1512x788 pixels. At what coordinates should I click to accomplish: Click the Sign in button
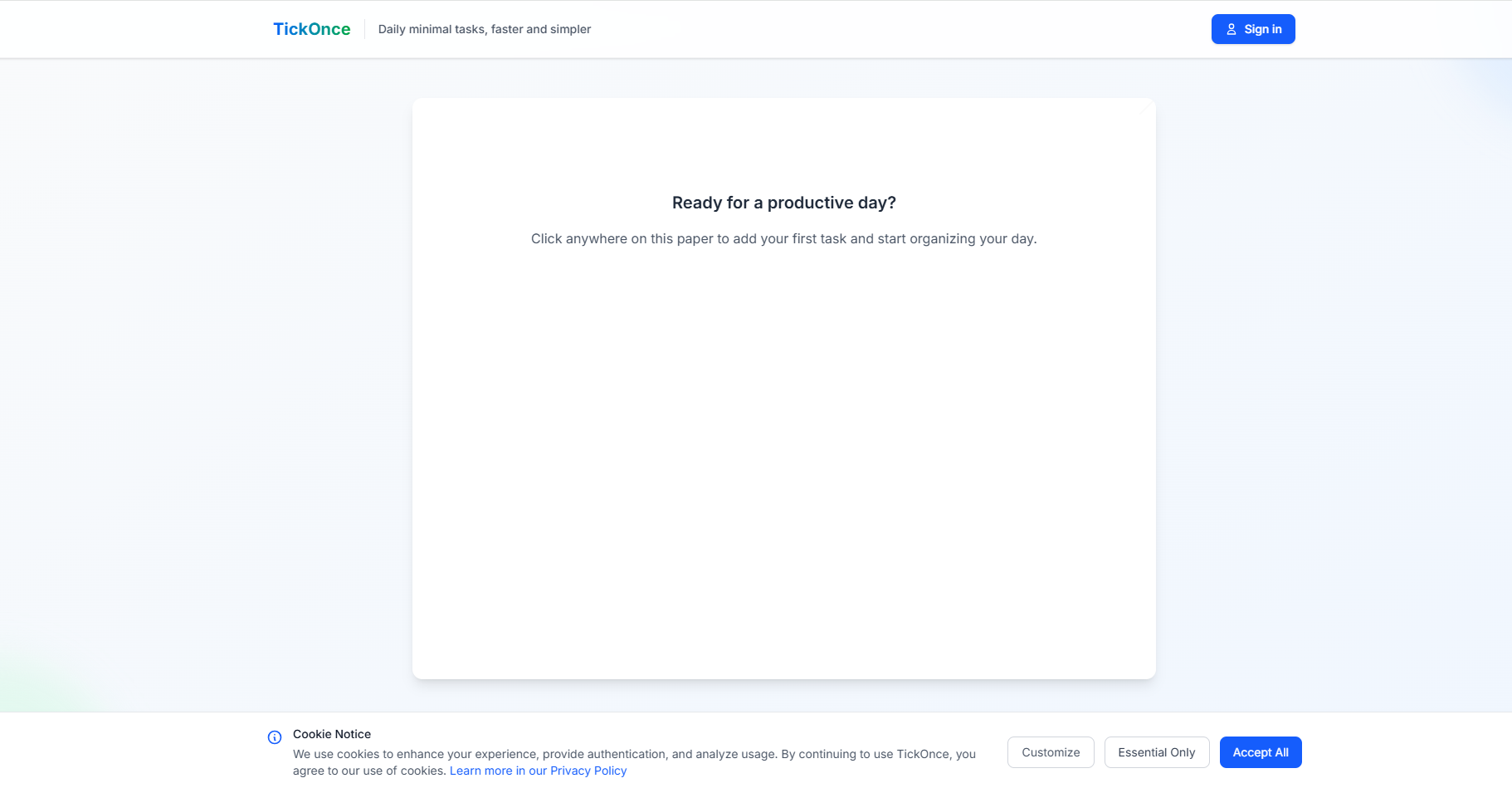click(x=1252, y=28)
